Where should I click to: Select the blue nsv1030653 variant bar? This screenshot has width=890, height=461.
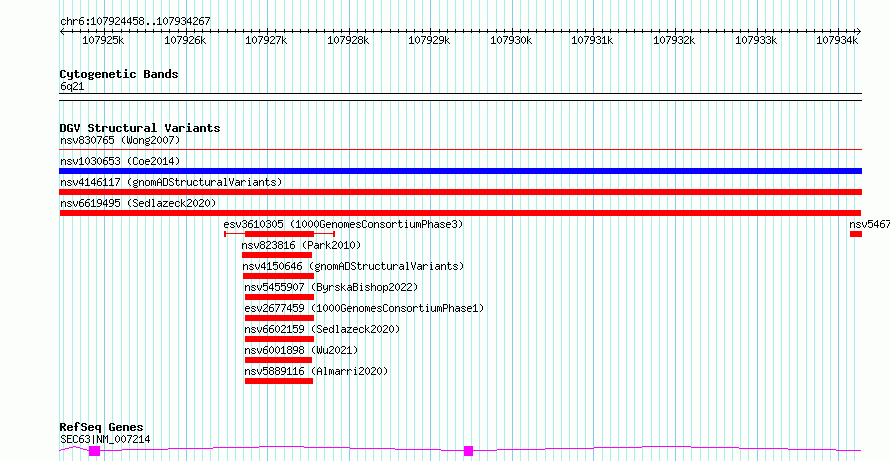tap(461, 171)
